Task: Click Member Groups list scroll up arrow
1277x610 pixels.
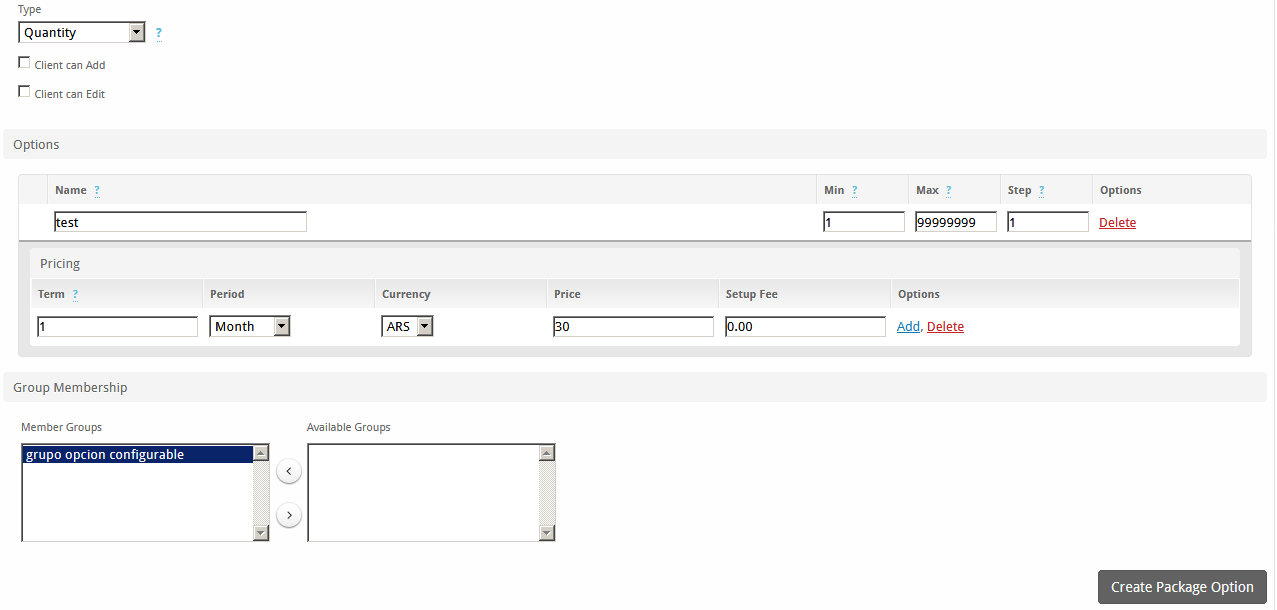Action: tap(261, 453)
